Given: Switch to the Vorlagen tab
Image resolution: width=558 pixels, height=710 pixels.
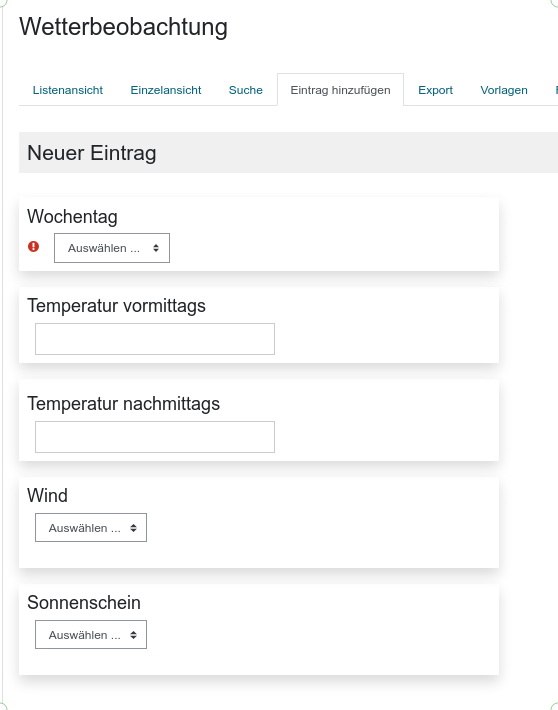Looking at the screenshot, I should (x=504, y=90).
